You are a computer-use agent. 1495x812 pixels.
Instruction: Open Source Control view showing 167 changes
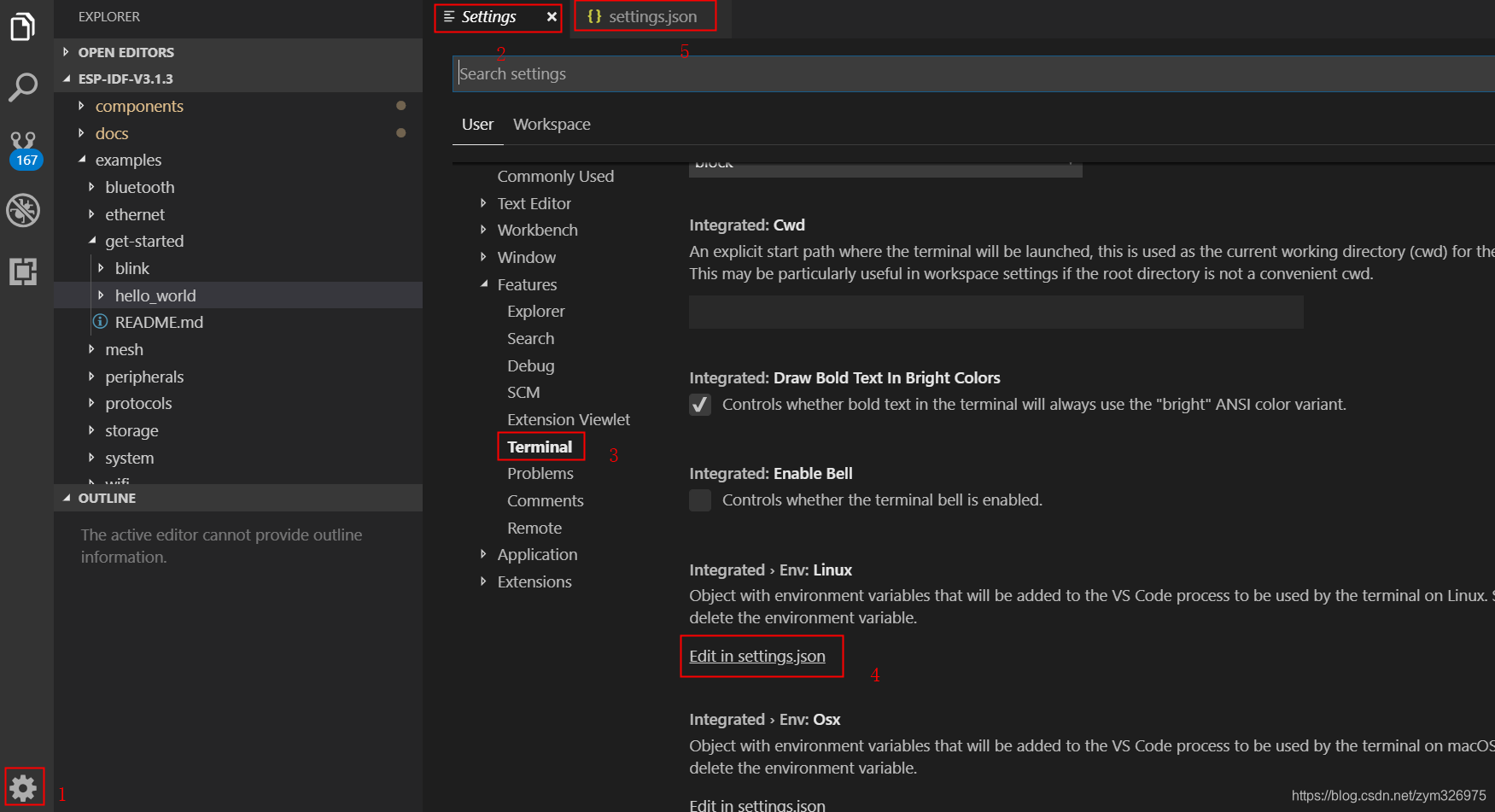click(x=24, y=143)
